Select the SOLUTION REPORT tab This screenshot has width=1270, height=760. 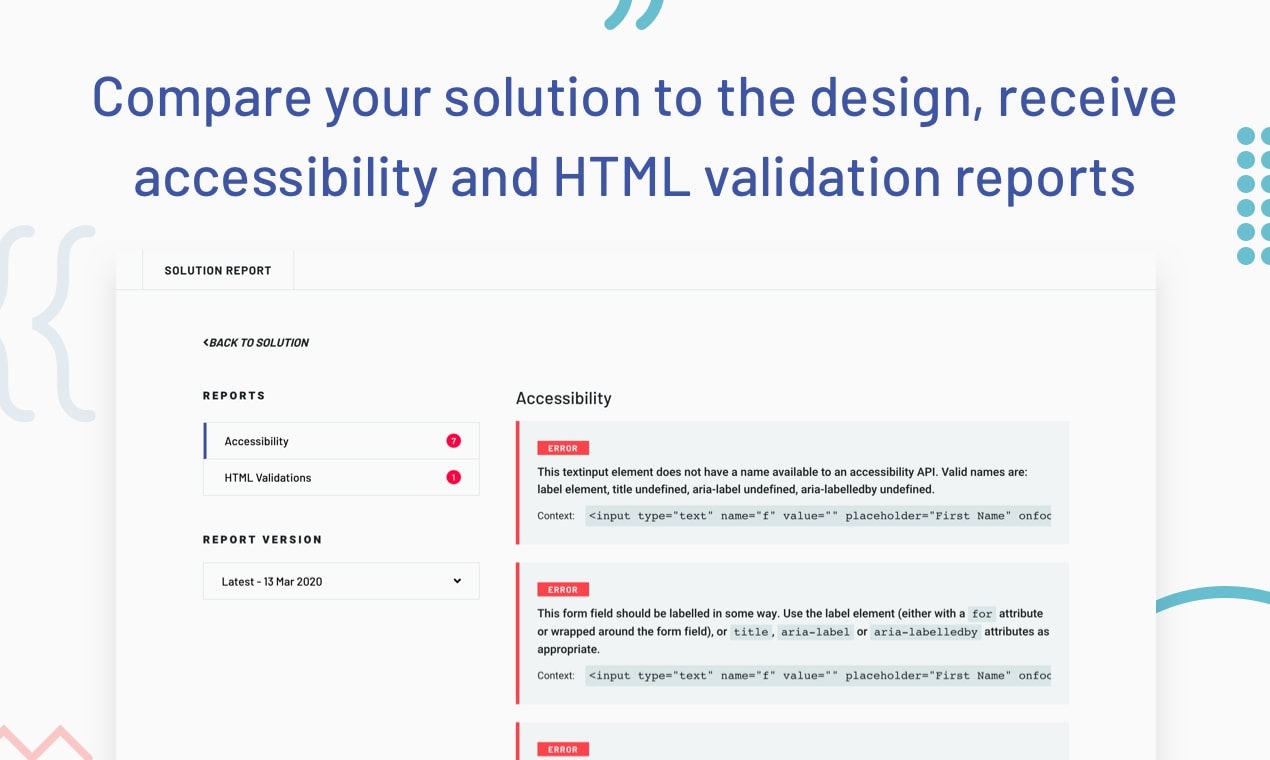click(218, 270)
